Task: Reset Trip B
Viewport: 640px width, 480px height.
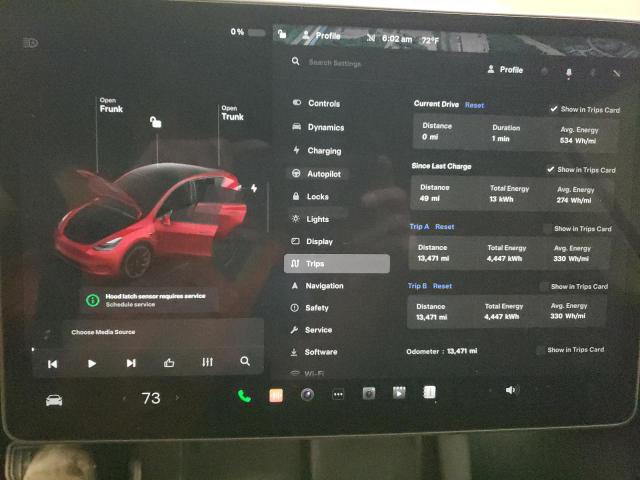Action: (442, 286)
